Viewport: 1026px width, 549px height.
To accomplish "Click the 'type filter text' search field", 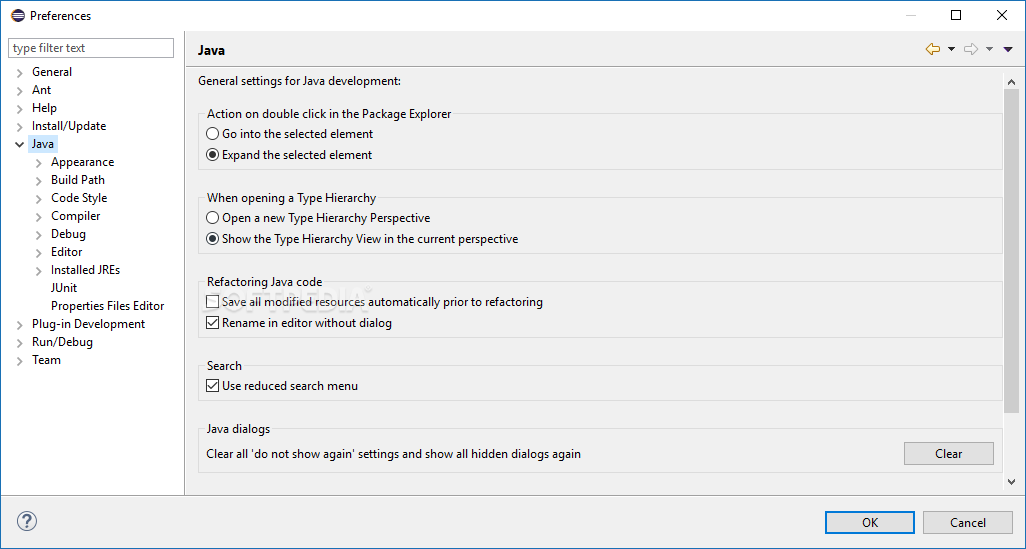I will tap(91, 48).
